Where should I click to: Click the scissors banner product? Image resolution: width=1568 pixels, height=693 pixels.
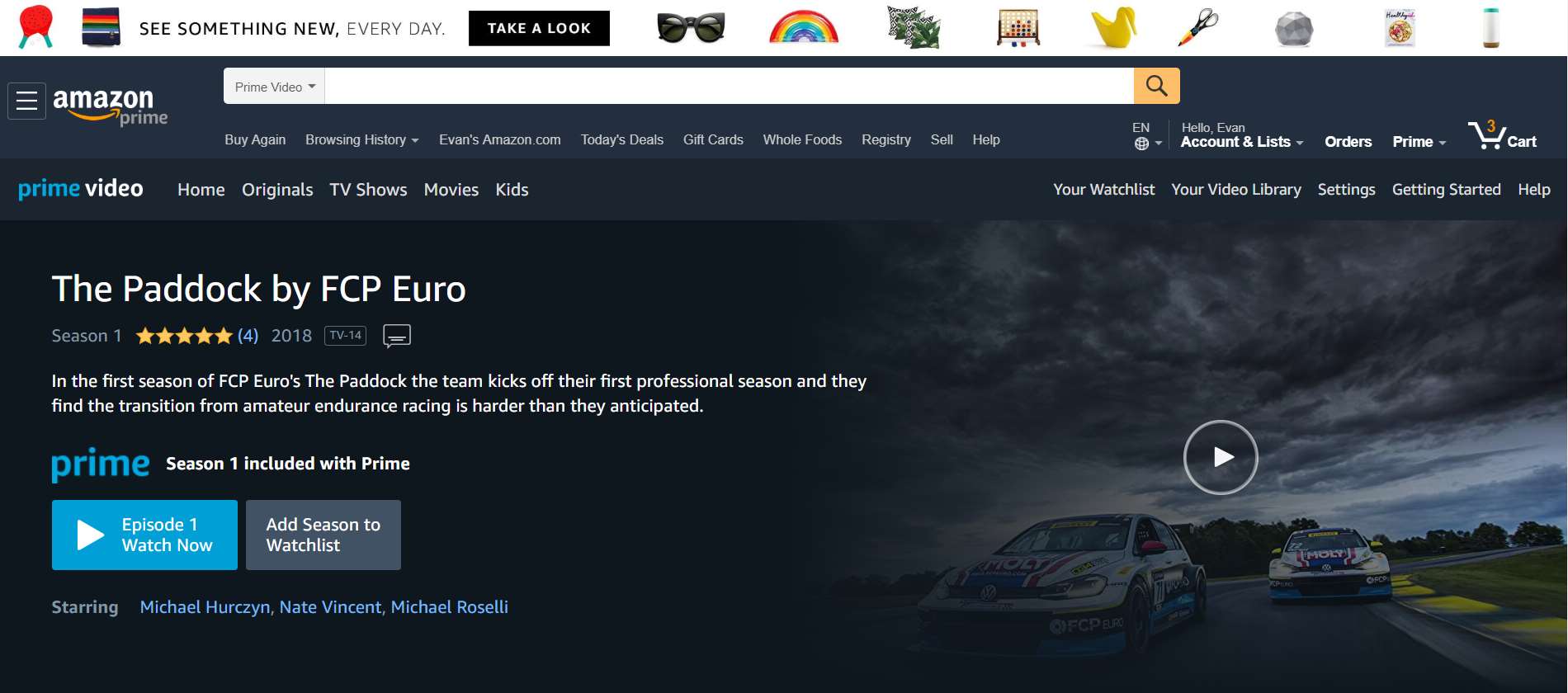[x=1197, y=26]
